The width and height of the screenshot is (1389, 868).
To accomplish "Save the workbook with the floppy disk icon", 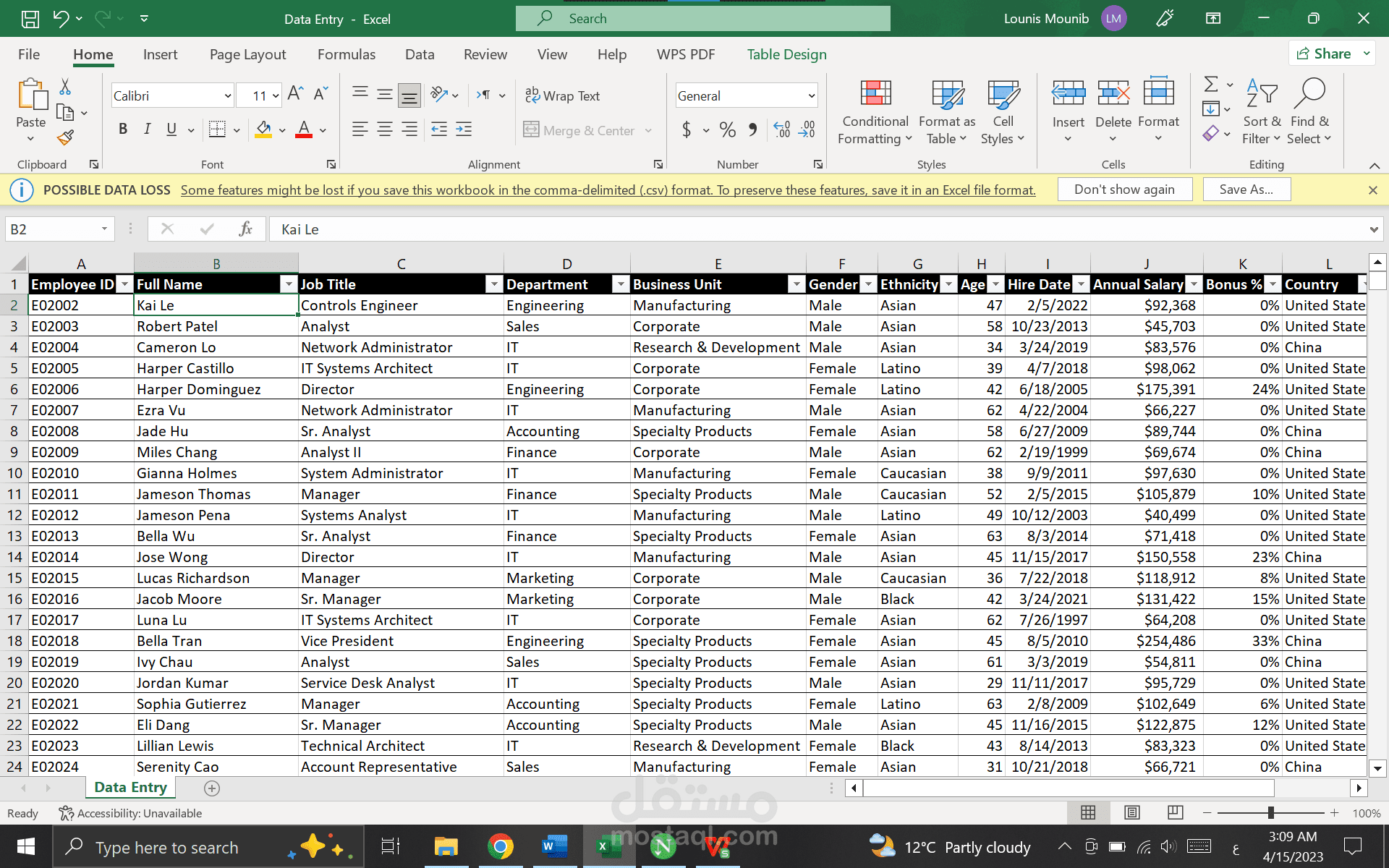I will (30, 19).
